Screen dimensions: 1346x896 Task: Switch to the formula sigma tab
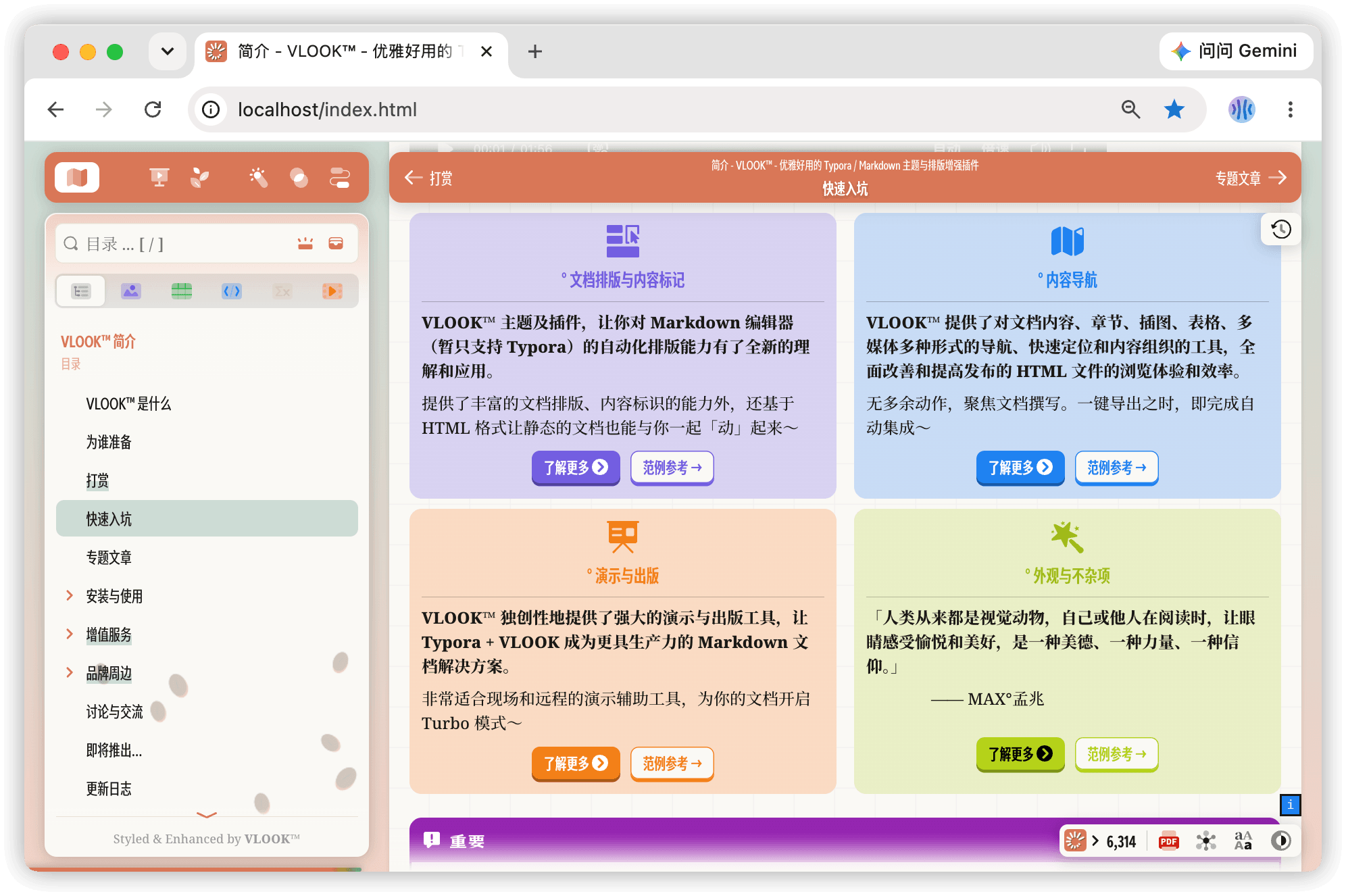282,291
